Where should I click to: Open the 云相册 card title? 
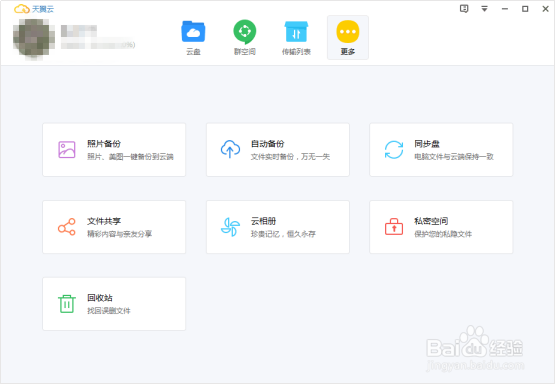click(263, 221)
